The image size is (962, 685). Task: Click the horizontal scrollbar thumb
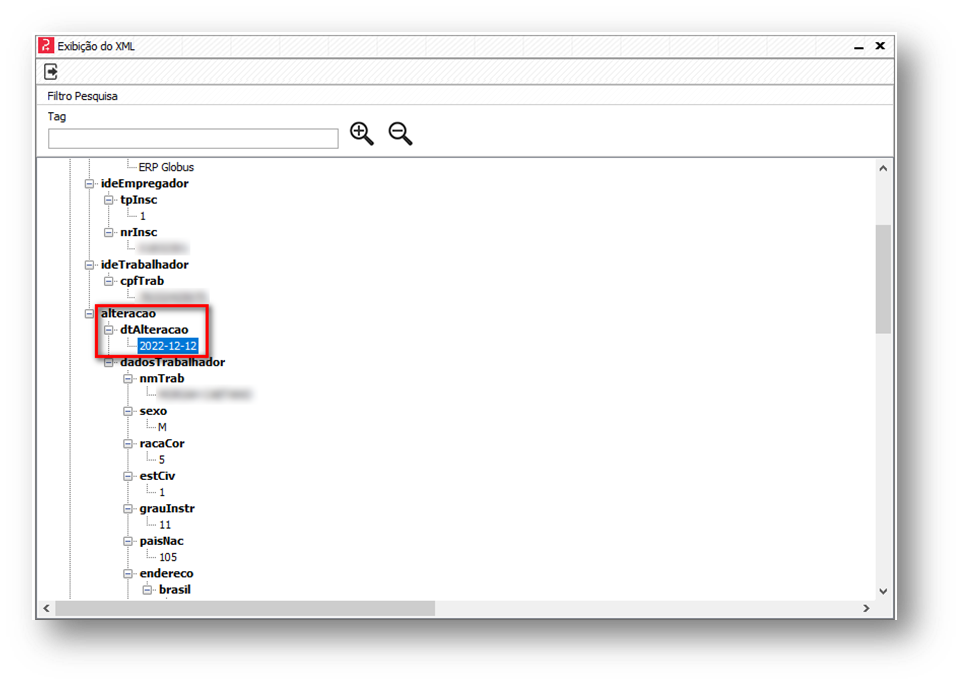pos(245,608)
